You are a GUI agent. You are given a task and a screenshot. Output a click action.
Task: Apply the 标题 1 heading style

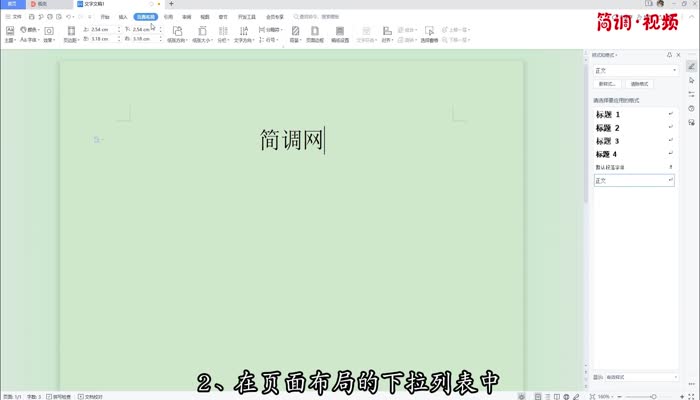(608, 115)
